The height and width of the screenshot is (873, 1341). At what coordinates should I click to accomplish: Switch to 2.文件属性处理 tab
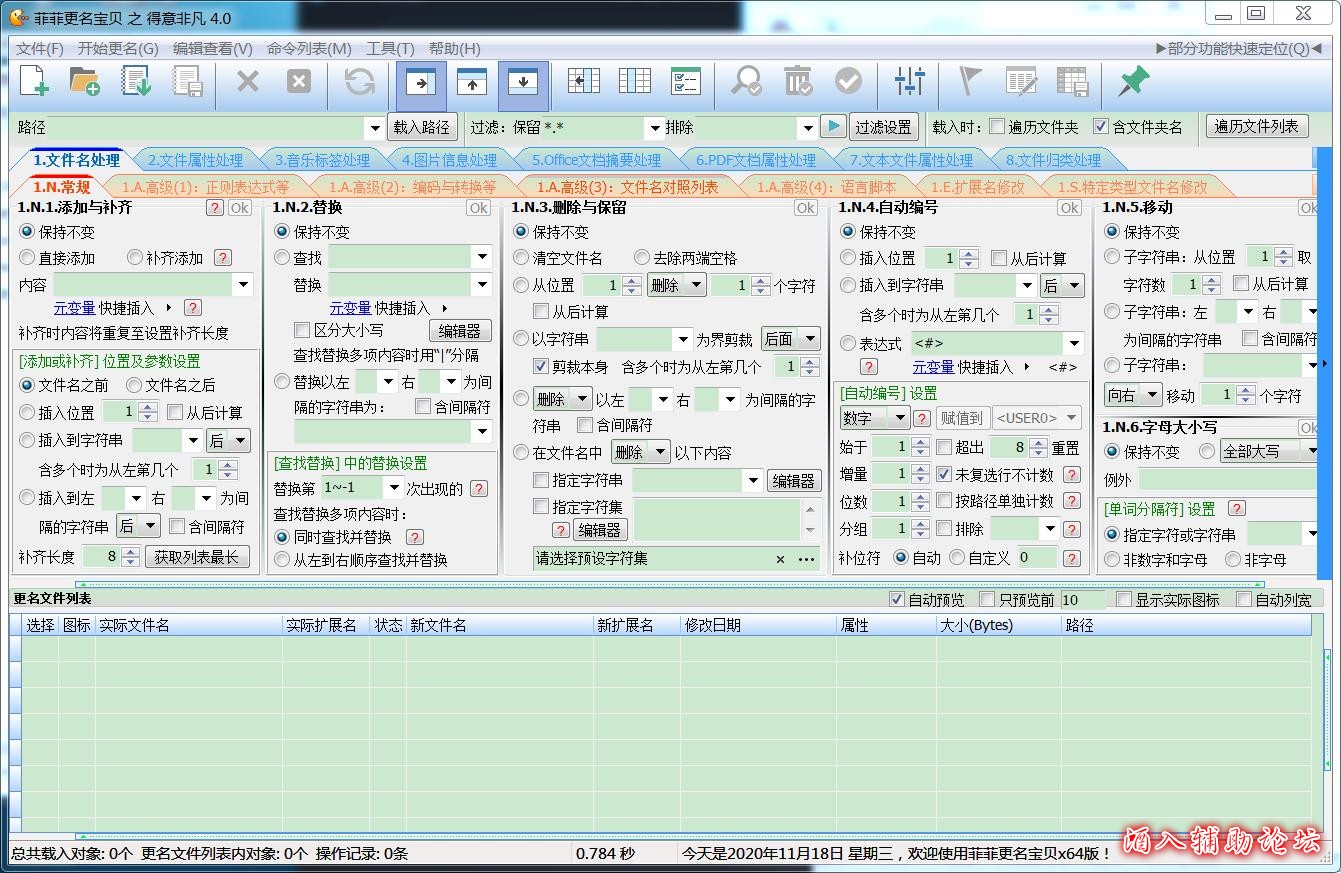coord(195,160)
